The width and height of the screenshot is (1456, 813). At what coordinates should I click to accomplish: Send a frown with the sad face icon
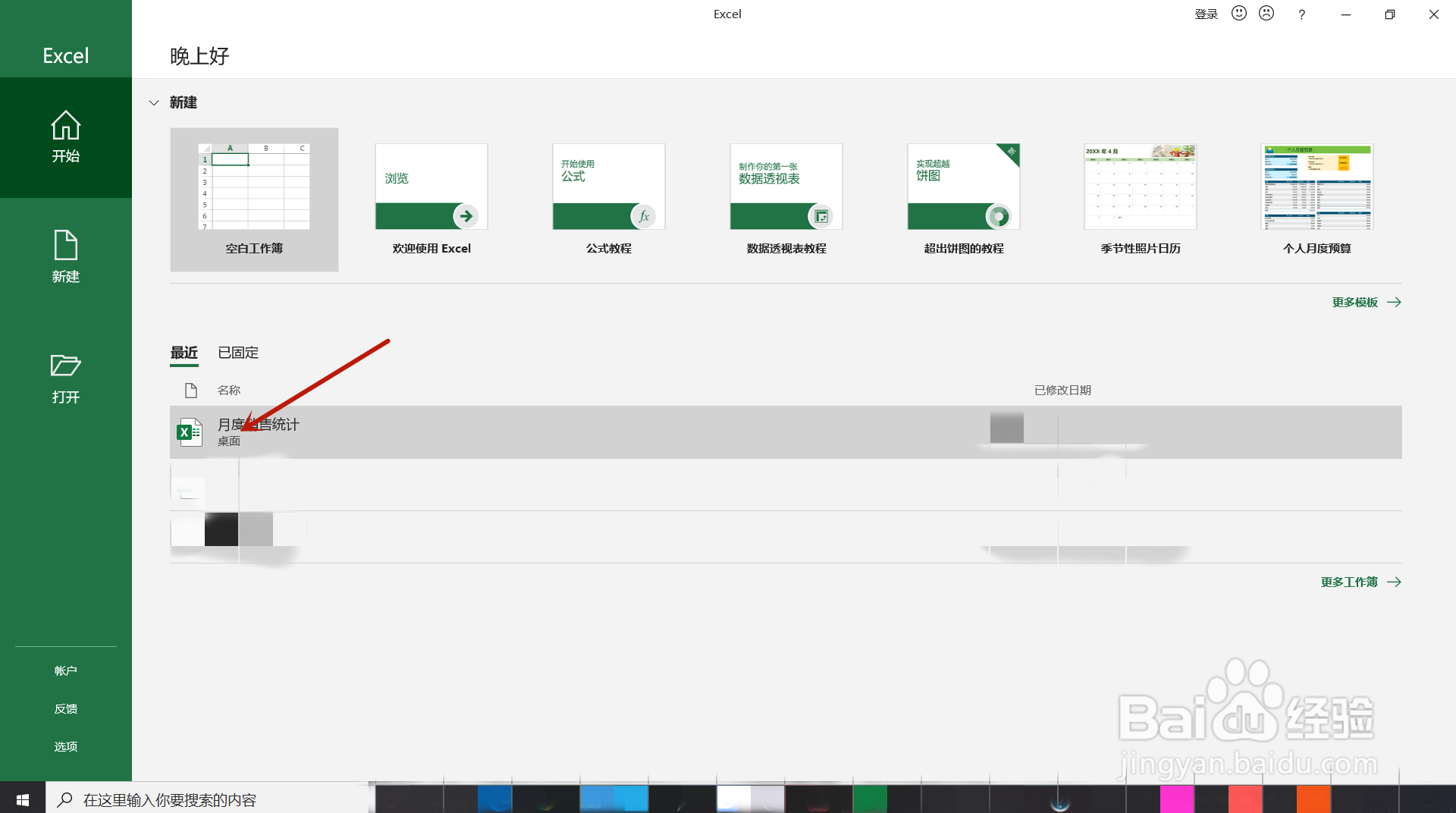tap(1266, 13)
